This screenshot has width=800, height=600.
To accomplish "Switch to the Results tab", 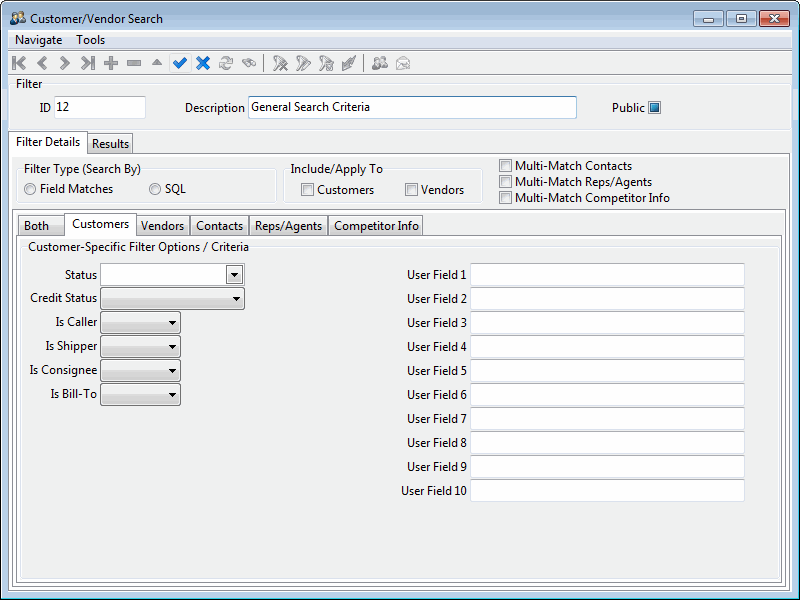I will [x=111, y=144].
